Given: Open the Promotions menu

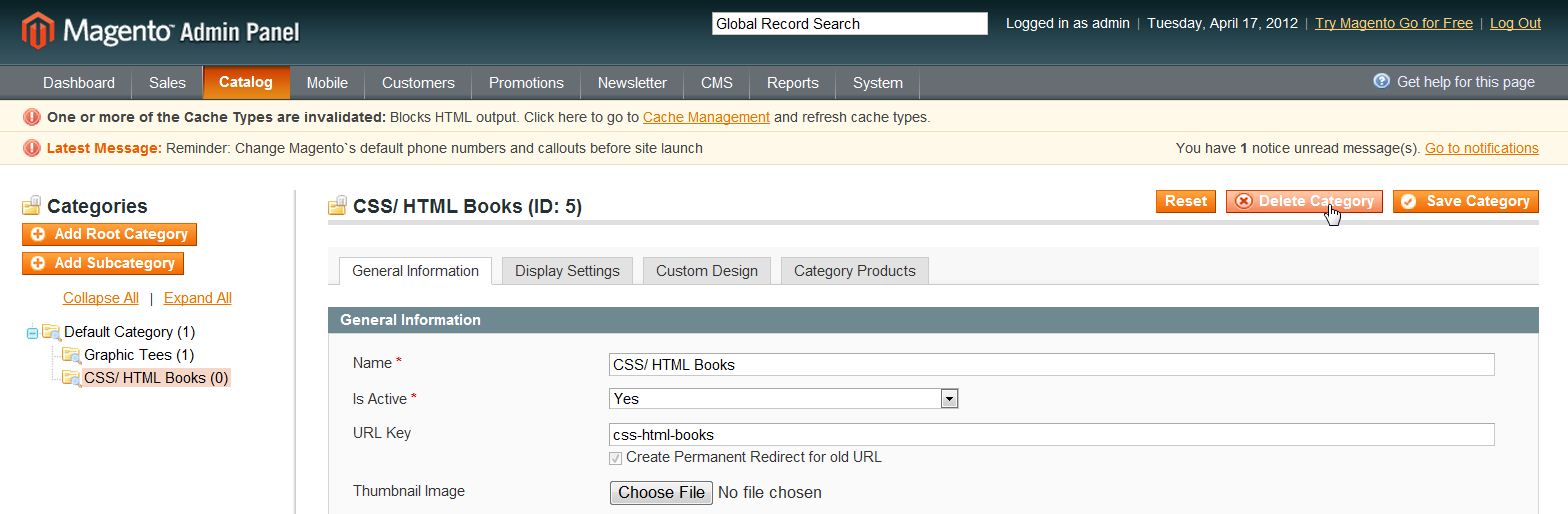Looking at the screenshot, I should 526,83.
